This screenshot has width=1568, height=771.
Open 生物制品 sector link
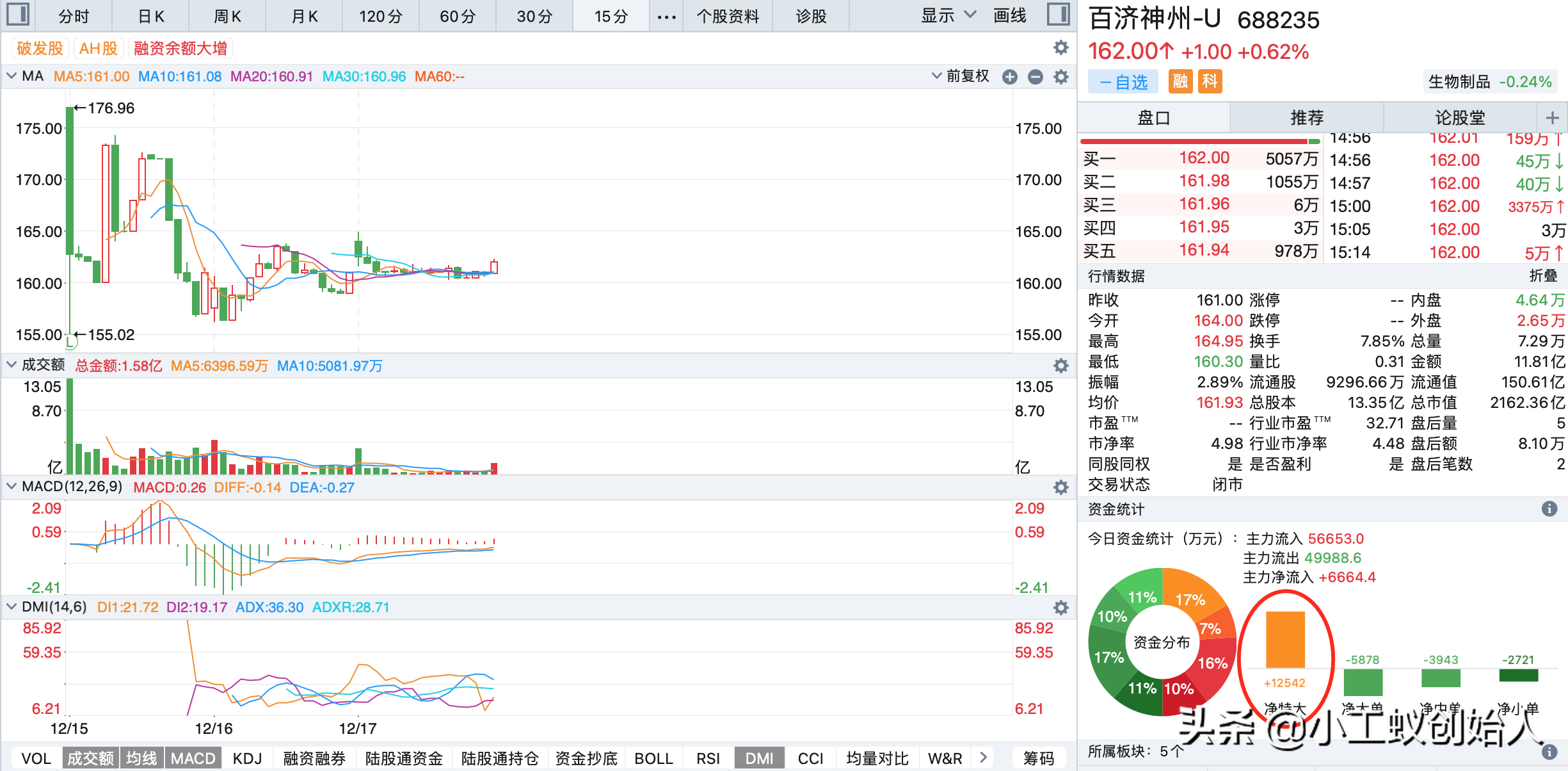pyautogui.click(x=1489, y=81)
